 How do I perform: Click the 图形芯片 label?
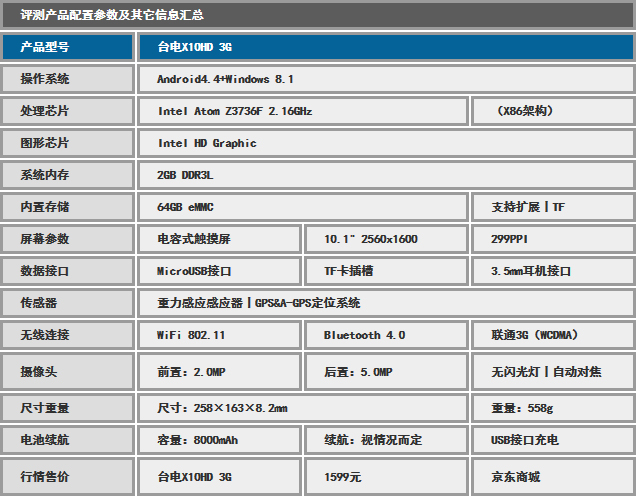68,143
